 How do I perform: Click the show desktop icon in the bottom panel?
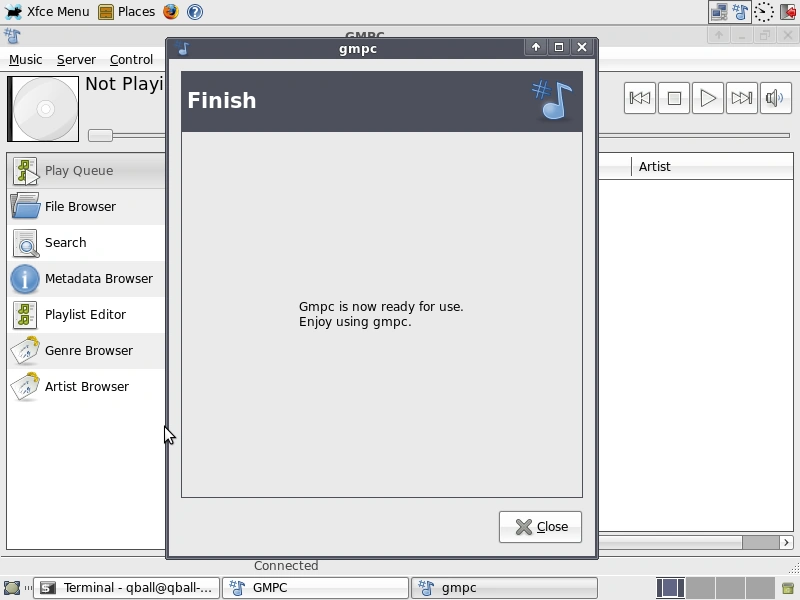[x=12, y=588]
